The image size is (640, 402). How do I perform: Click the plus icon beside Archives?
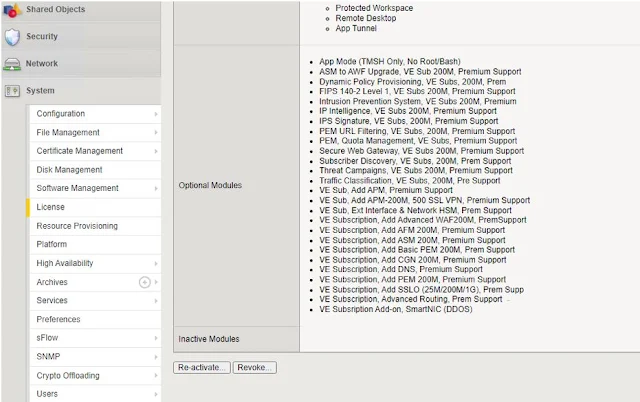[x=144, y=283]
